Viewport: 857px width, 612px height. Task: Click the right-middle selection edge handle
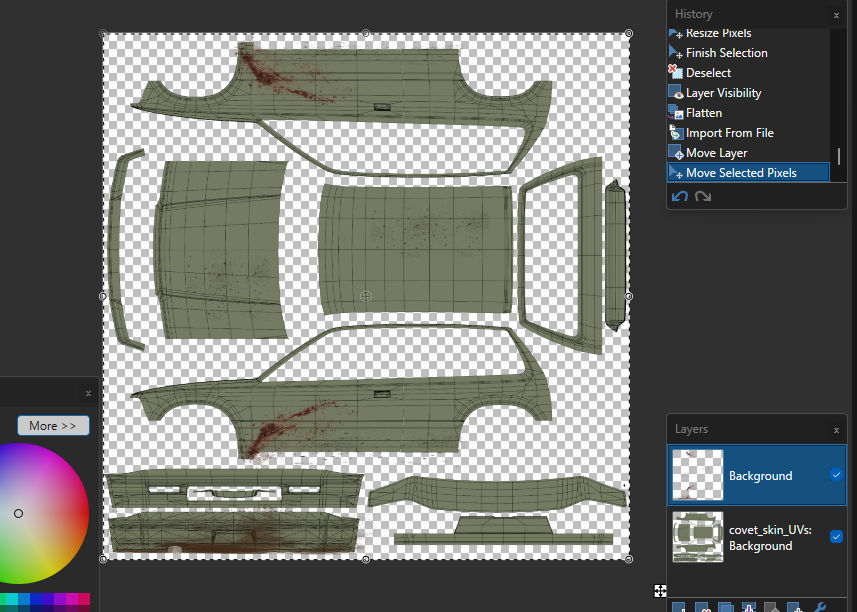coord(629,296)
